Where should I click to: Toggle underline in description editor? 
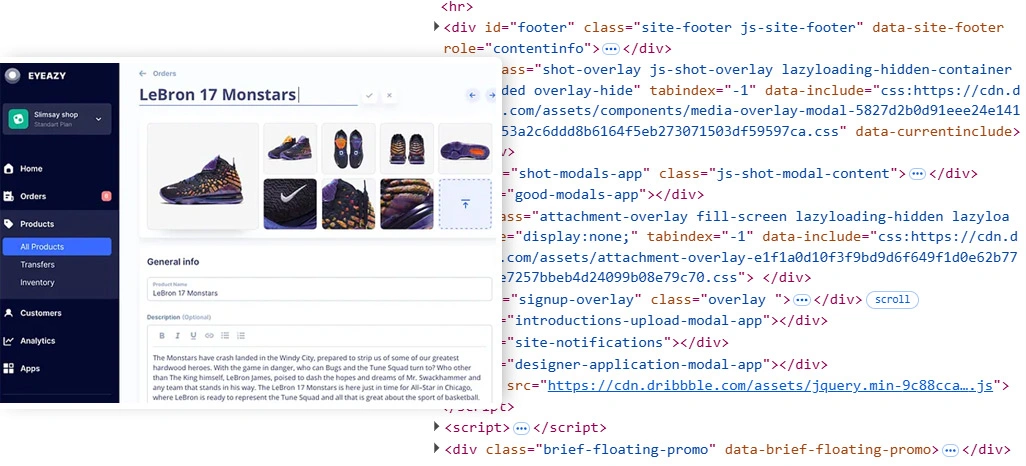coord(193,336)
